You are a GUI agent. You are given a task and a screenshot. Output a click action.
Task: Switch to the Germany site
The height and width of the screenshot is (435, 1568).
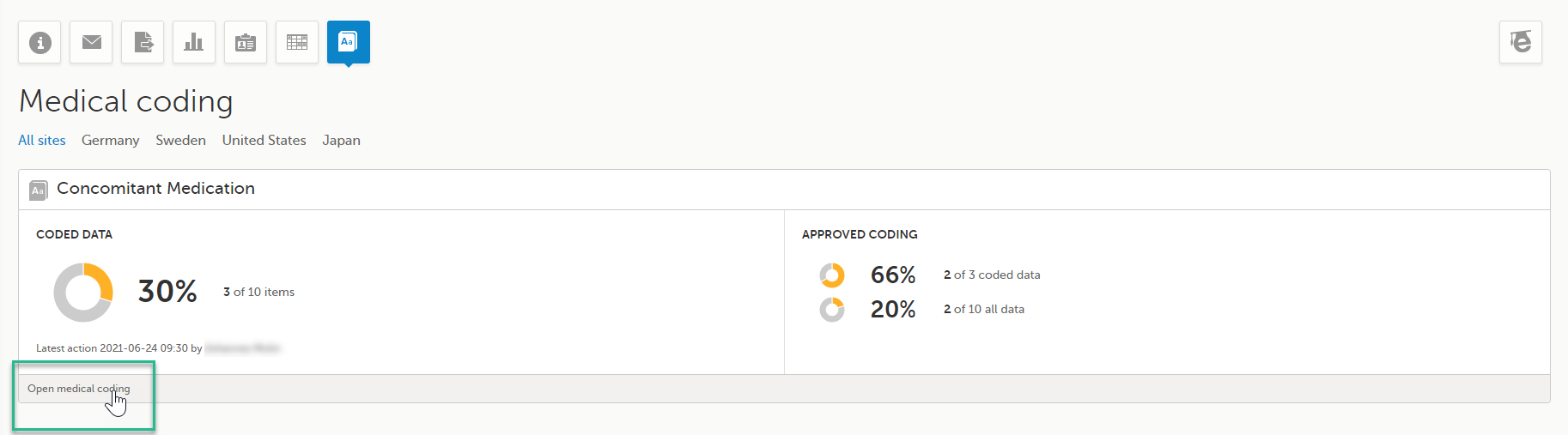coord(110,140)
